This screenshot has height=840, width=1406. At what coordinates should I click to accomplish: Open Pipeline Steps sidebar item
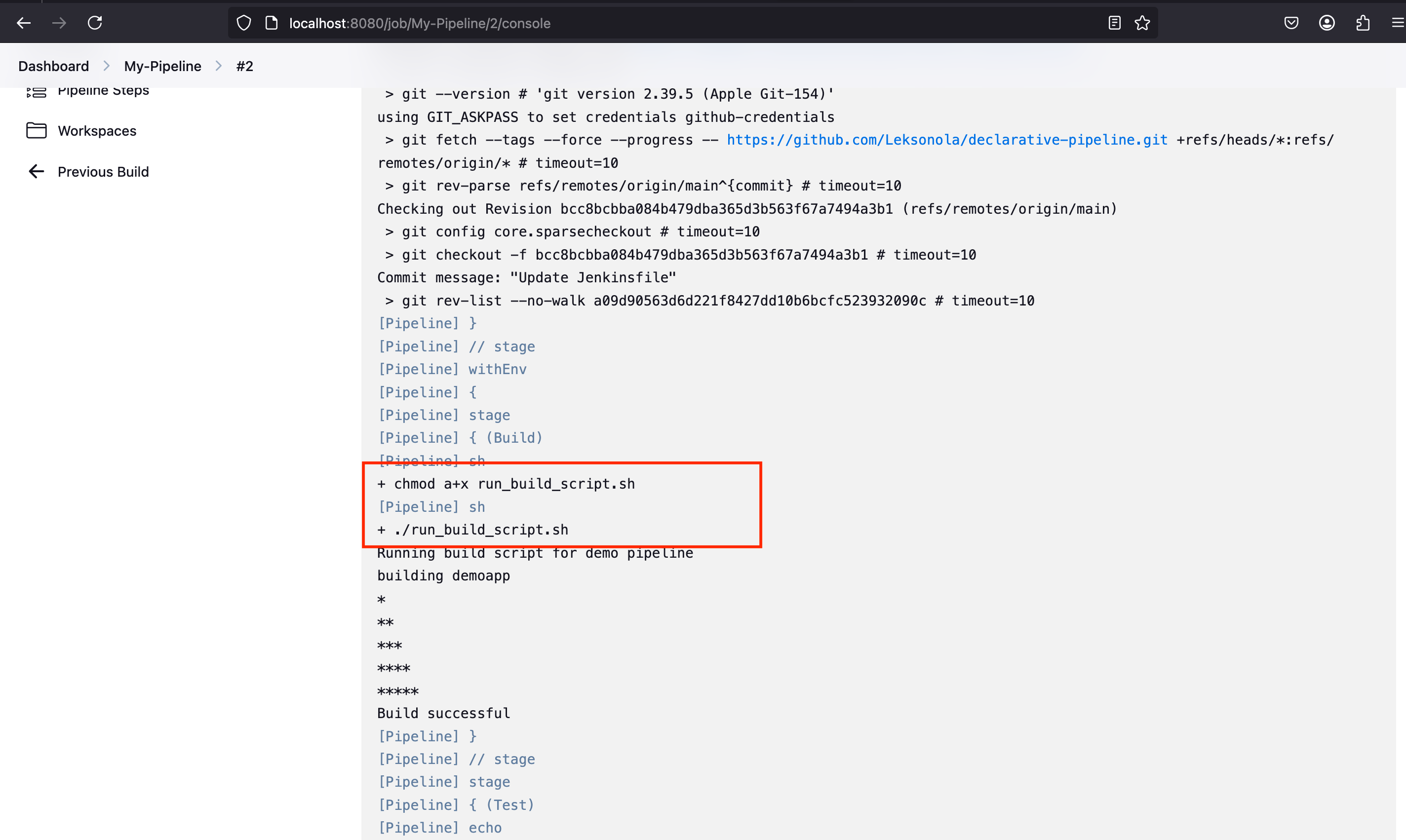(103, 92)
